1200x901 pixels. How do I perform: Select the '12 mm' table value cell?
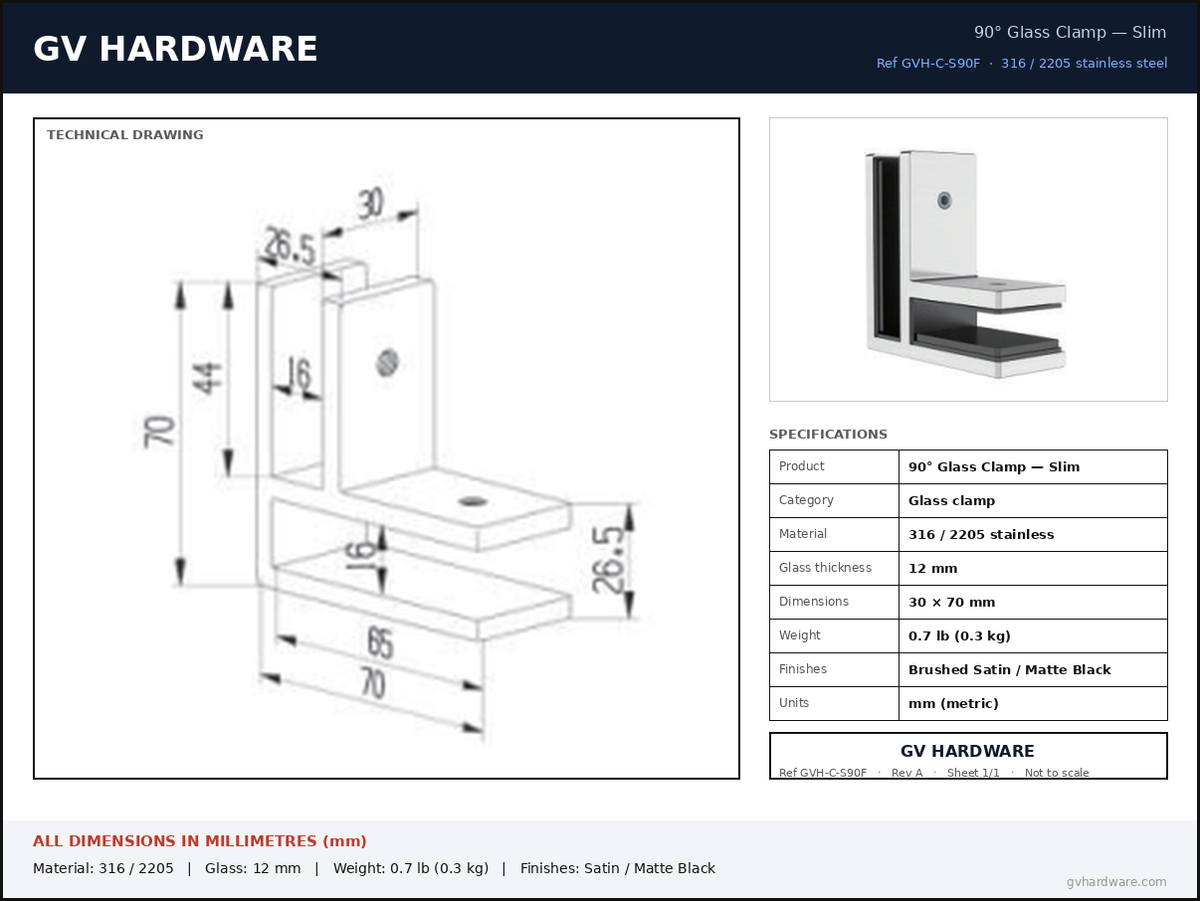(x=1033, y=568)
